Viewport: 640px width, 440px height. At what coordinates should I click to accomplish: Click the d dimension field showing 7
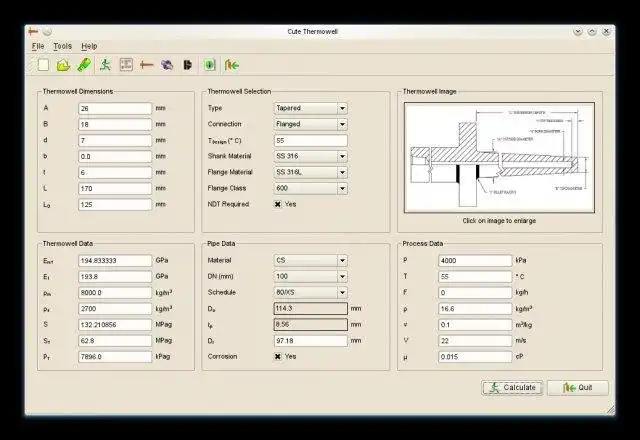point(115,140)
